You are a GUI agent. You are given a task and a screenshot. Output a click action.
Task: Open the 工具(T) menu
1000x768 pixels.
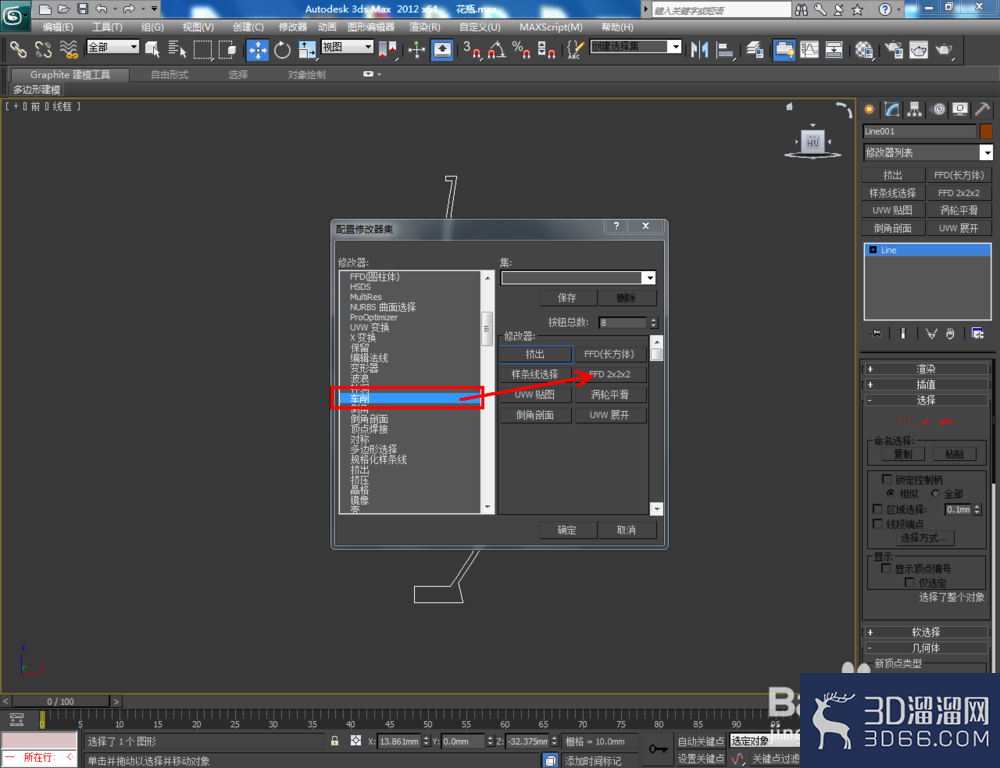pos(107,27)
